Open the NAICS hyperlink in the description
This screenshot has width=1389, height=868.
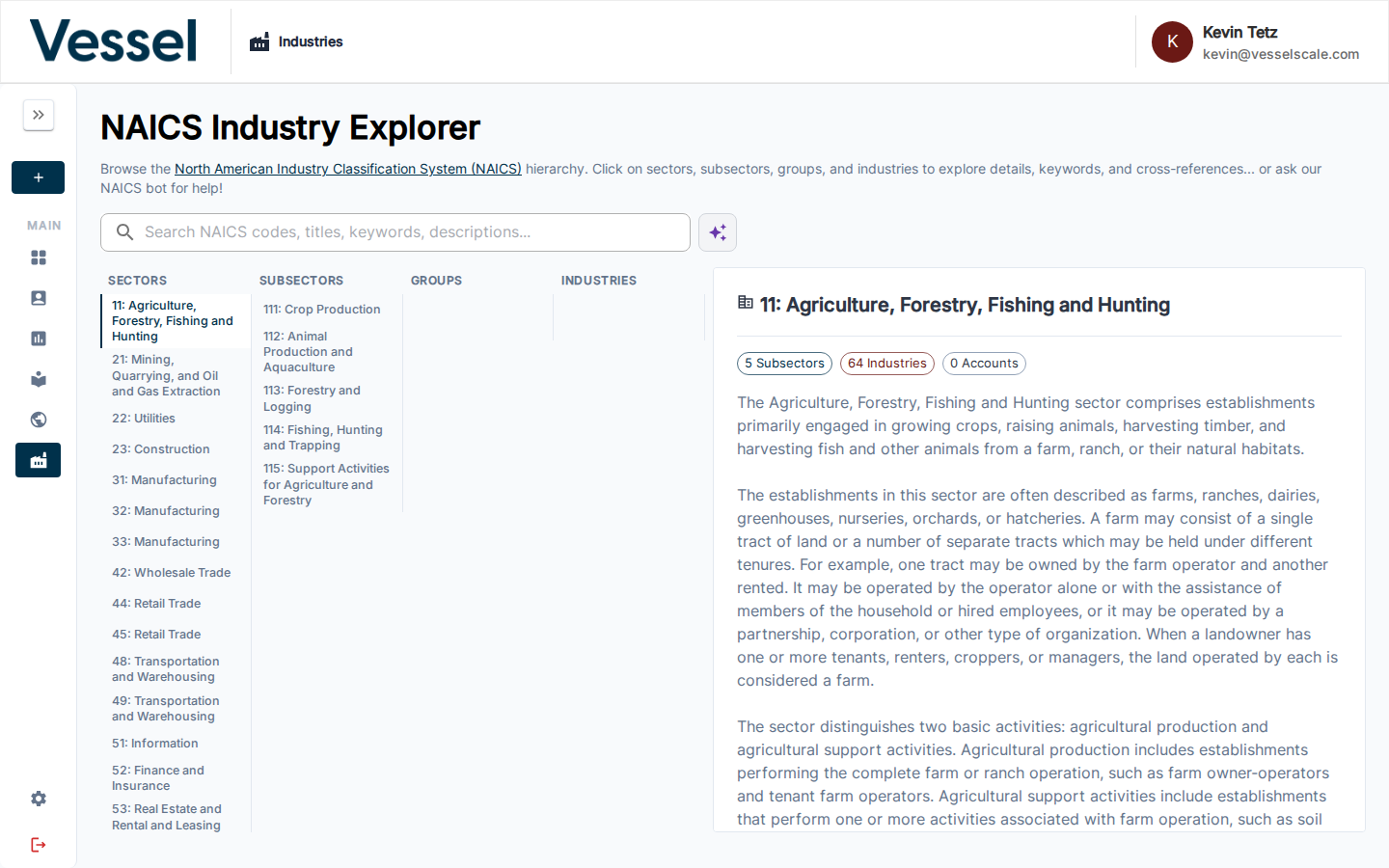(347, 169)
